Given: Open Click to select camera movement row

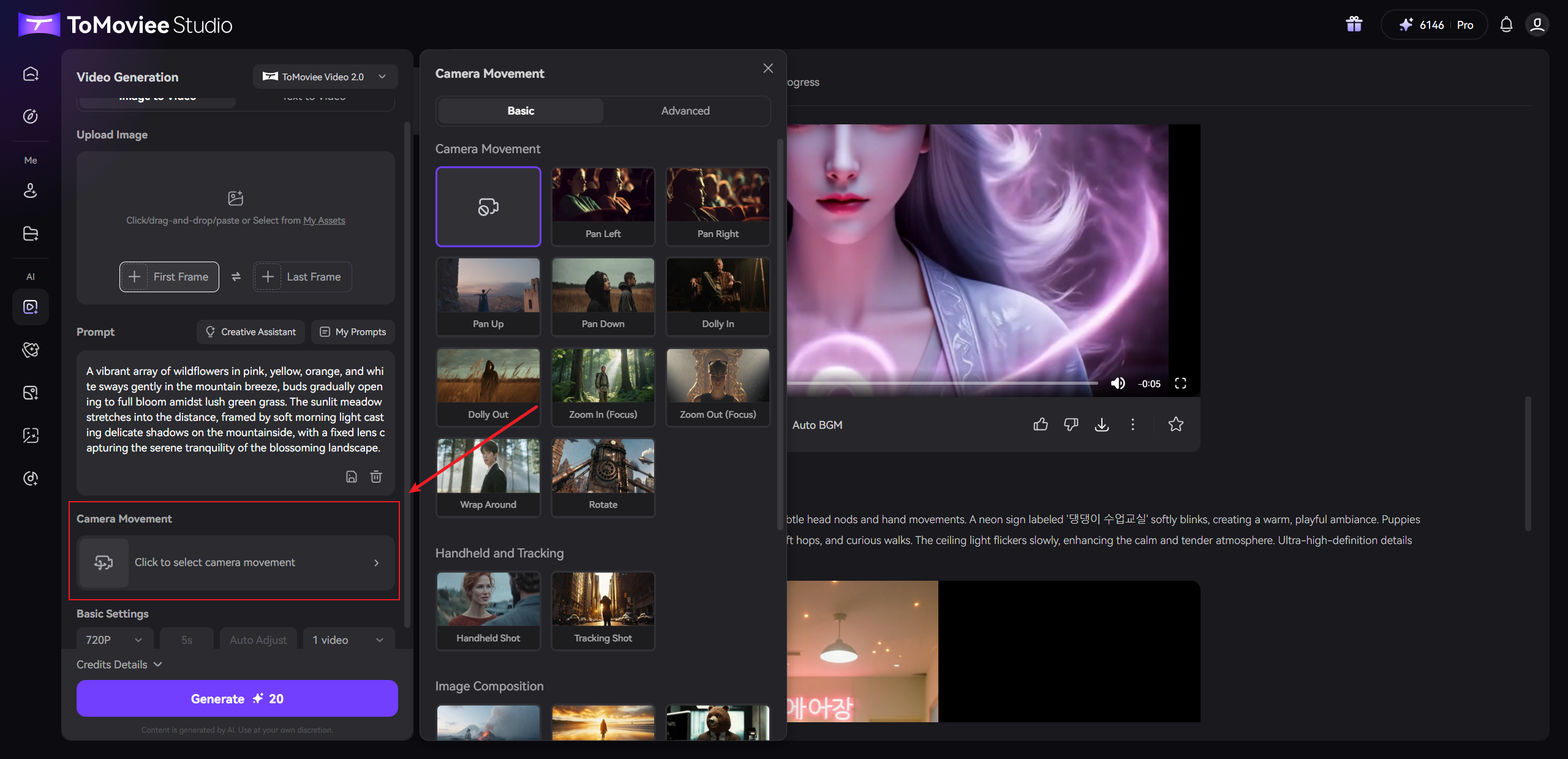Looking at the screenshot, I should 236,562.
